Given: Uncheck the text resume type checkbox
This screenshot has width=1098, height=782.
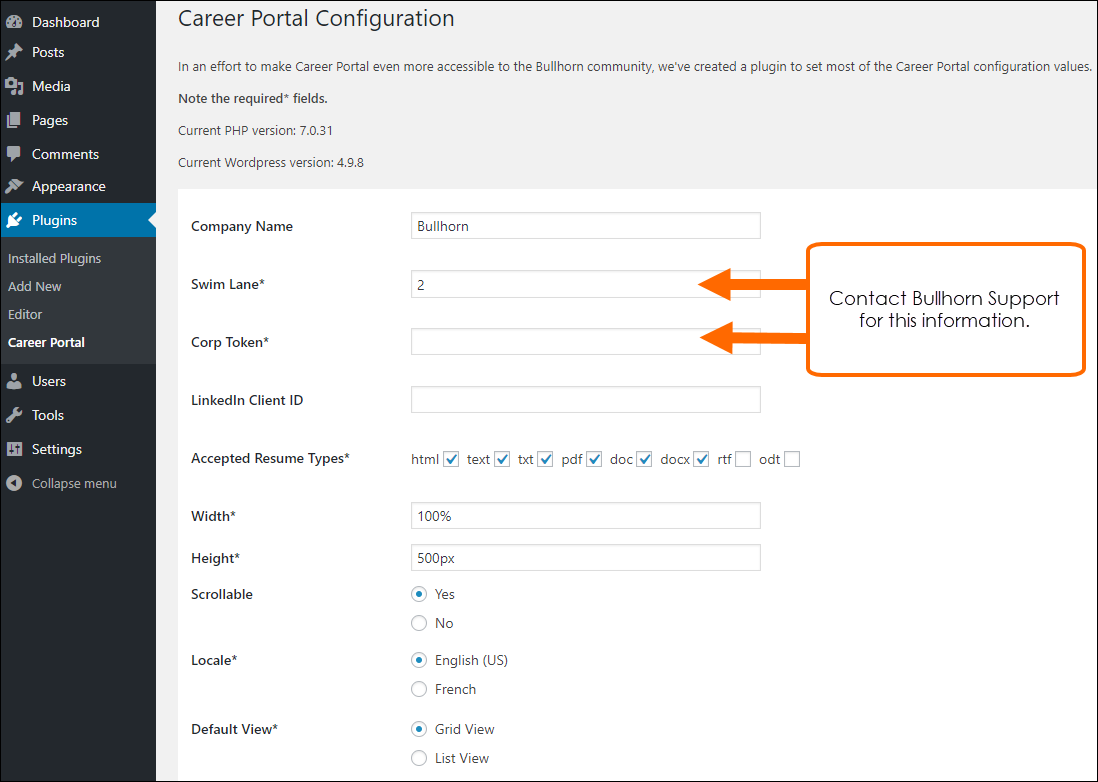Looking at the screenshot, I should (x=502, y=459).
